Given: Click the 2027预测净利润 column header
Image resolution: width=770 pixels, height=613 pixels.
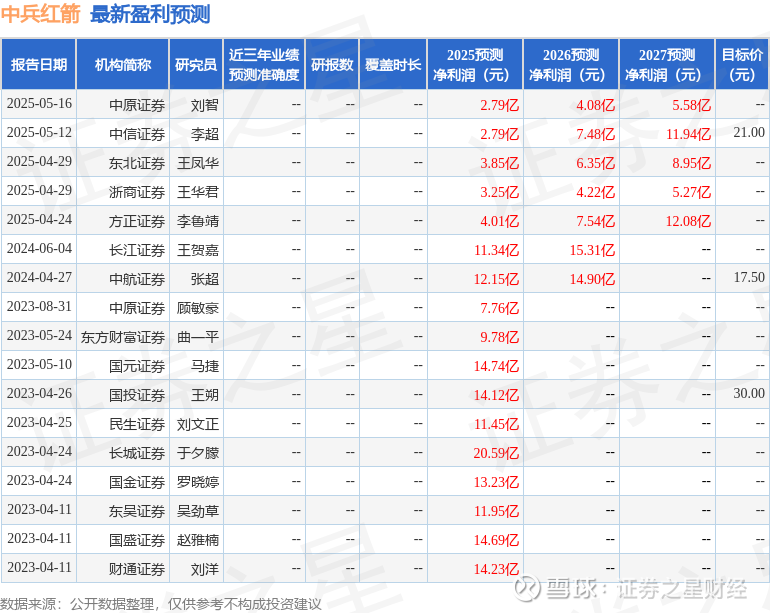Looking at the screenshot, I should pyautogui.click(x=667, y=64).
